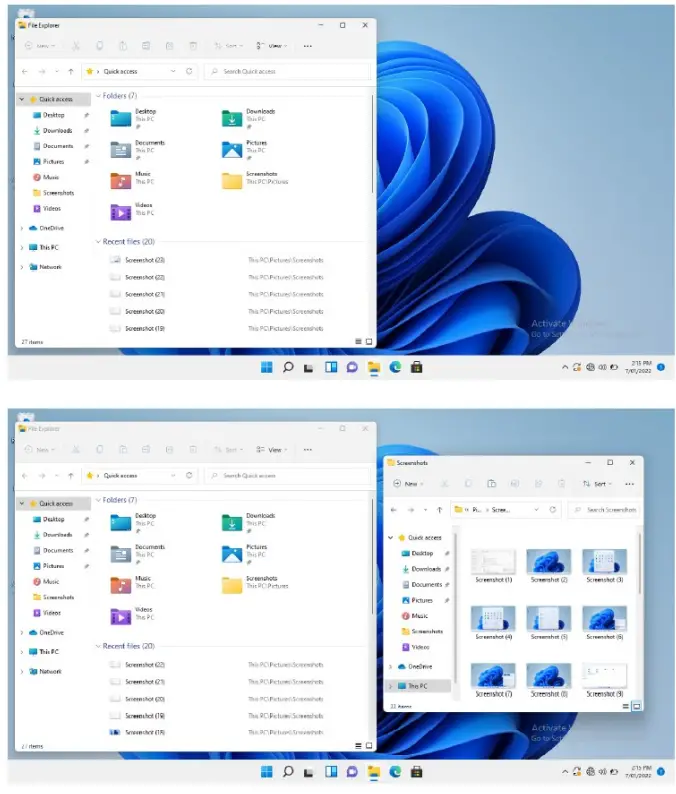Open See more (...) menu in Screenshots window

tap(629, 484)
